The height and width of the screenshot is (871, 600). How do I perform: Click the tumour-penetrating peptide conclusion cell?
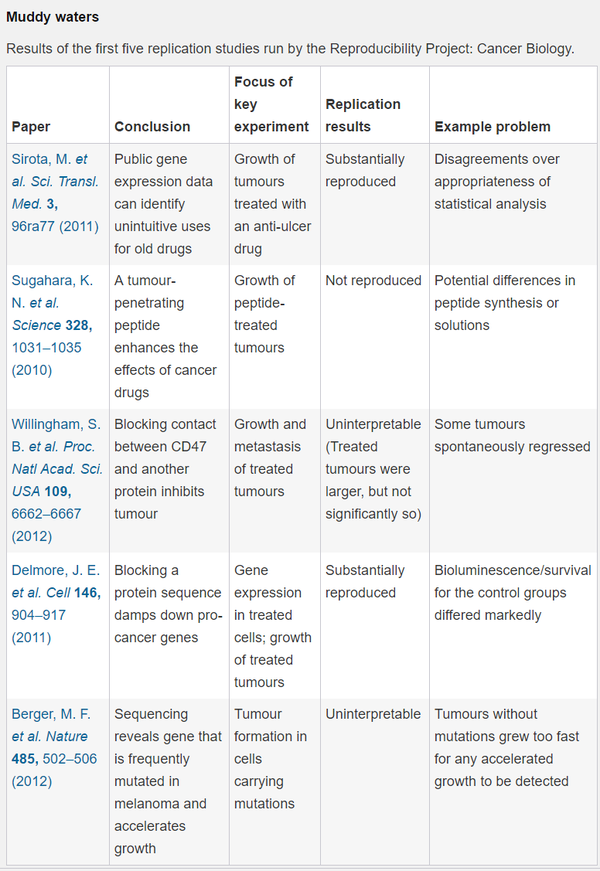coord(166,336)
